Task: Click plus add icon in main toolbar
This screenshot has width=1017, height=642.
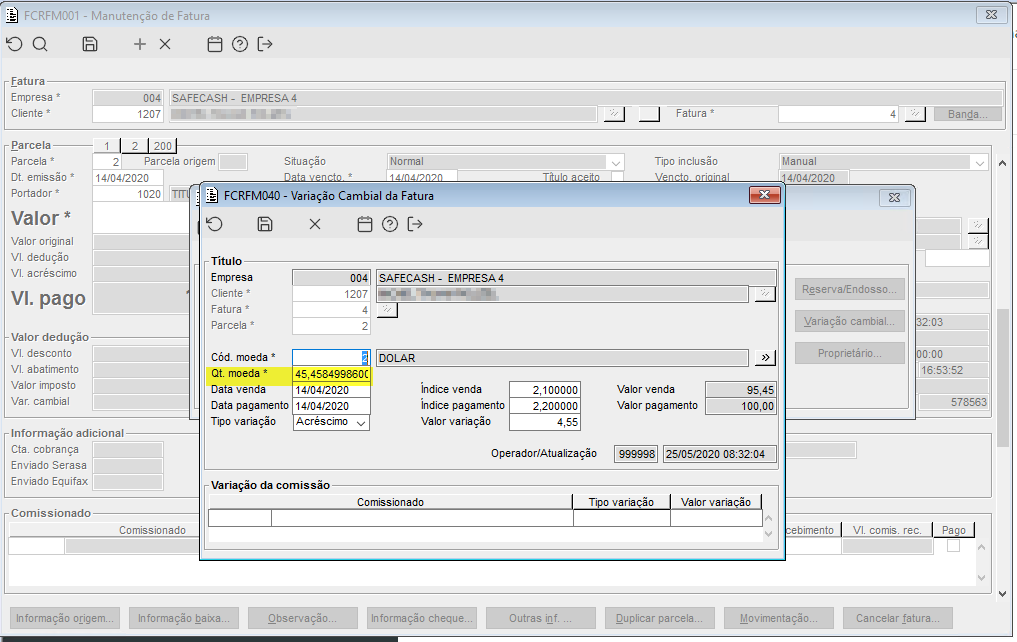Action: tap(139, 44)
